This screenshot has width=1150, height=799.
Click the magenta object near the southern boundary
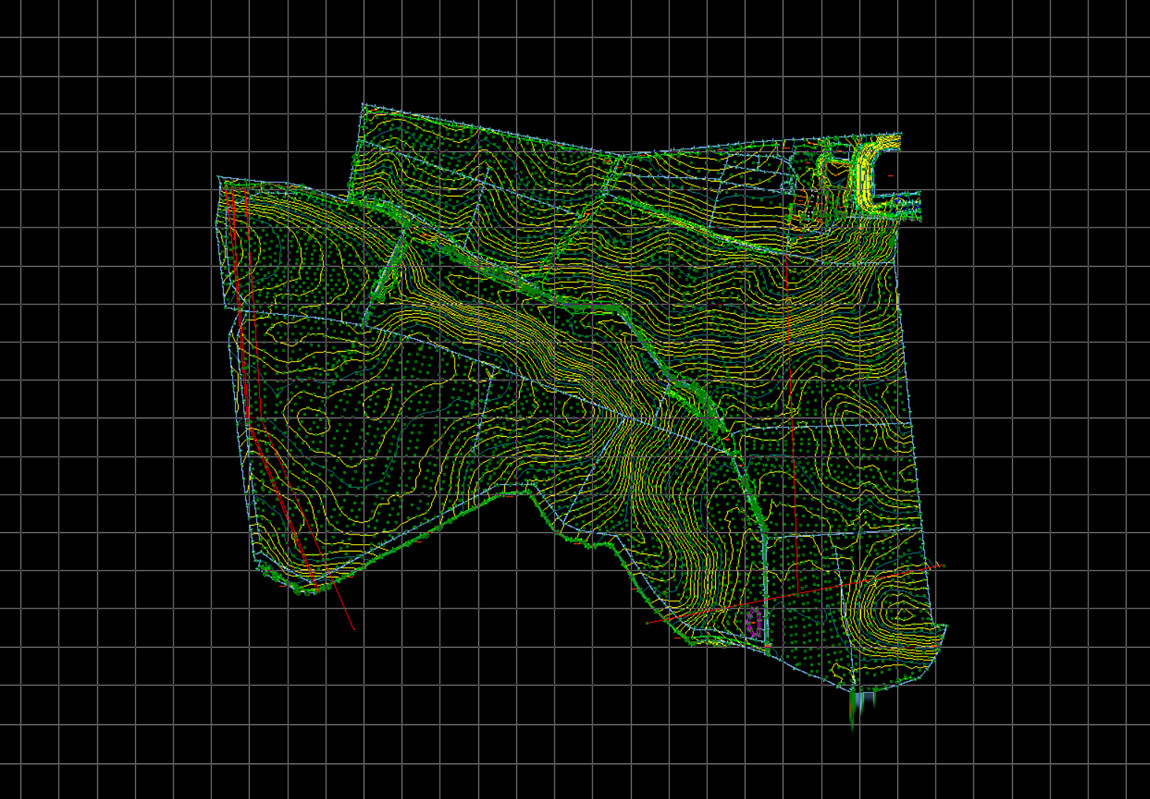click(x=755, y=622)
